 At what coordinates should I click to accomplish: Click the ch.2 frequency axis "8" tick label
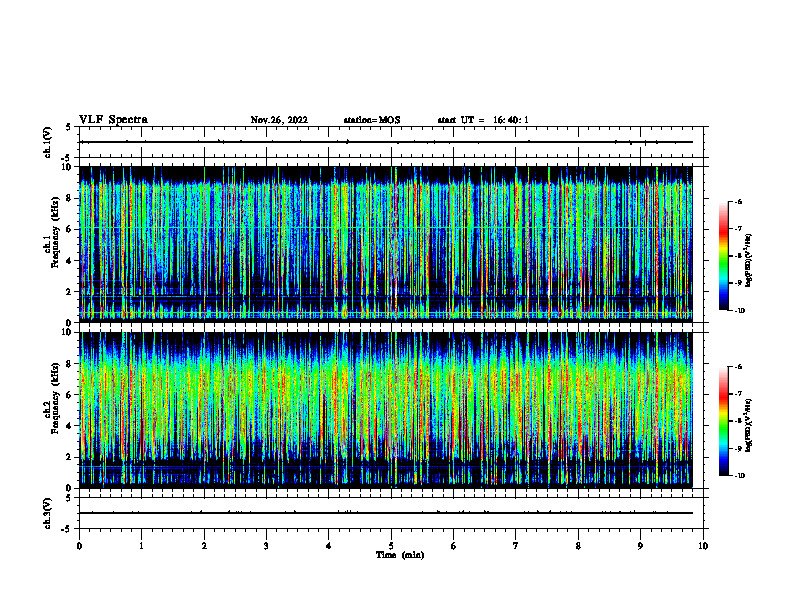pyautogui.click(x=70, y=364)
